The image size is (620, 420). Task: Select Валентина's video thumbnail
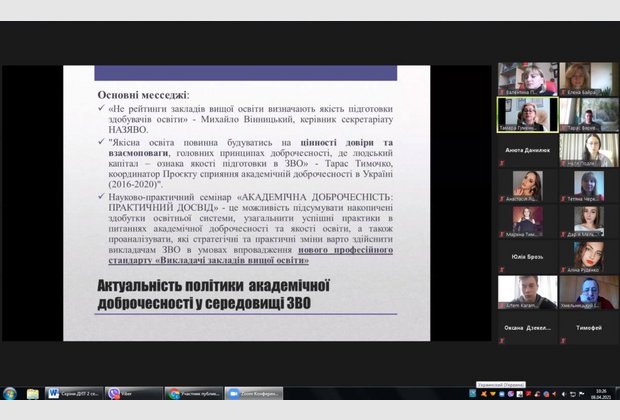coord(527,79)
